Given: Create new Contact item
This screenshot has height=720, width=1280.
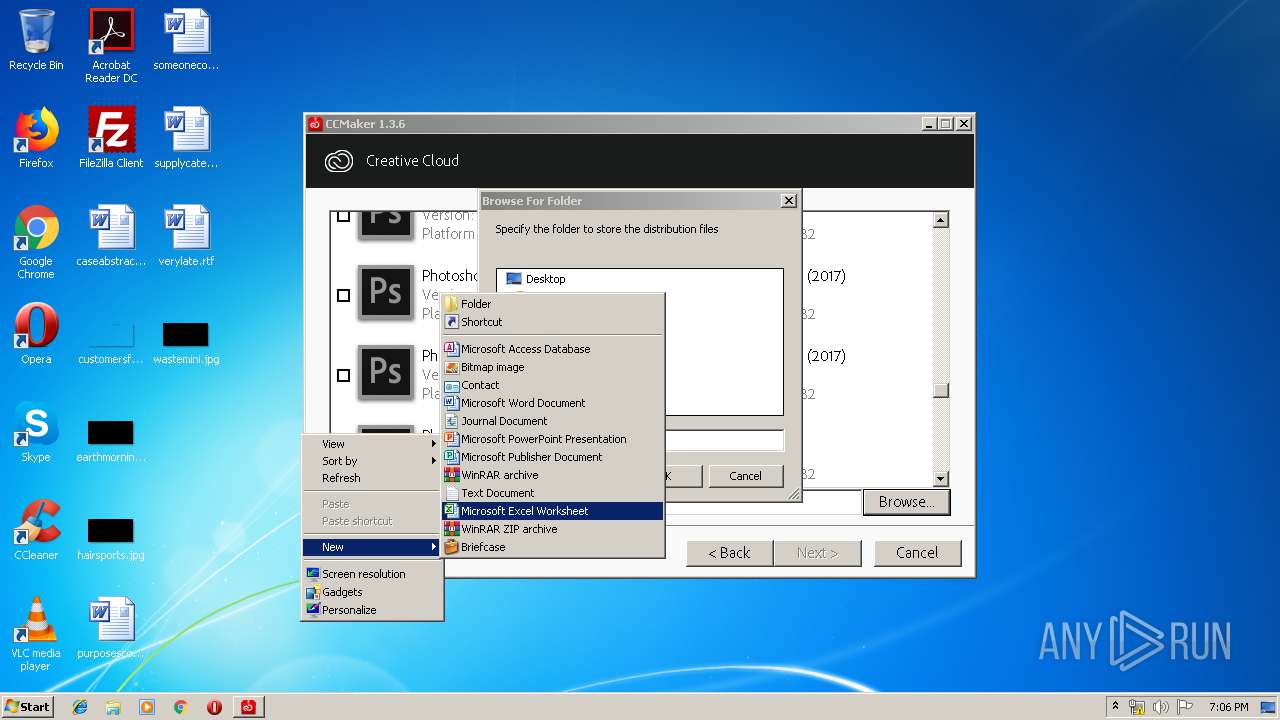Looking at the screenshot, I should [553, 385].
